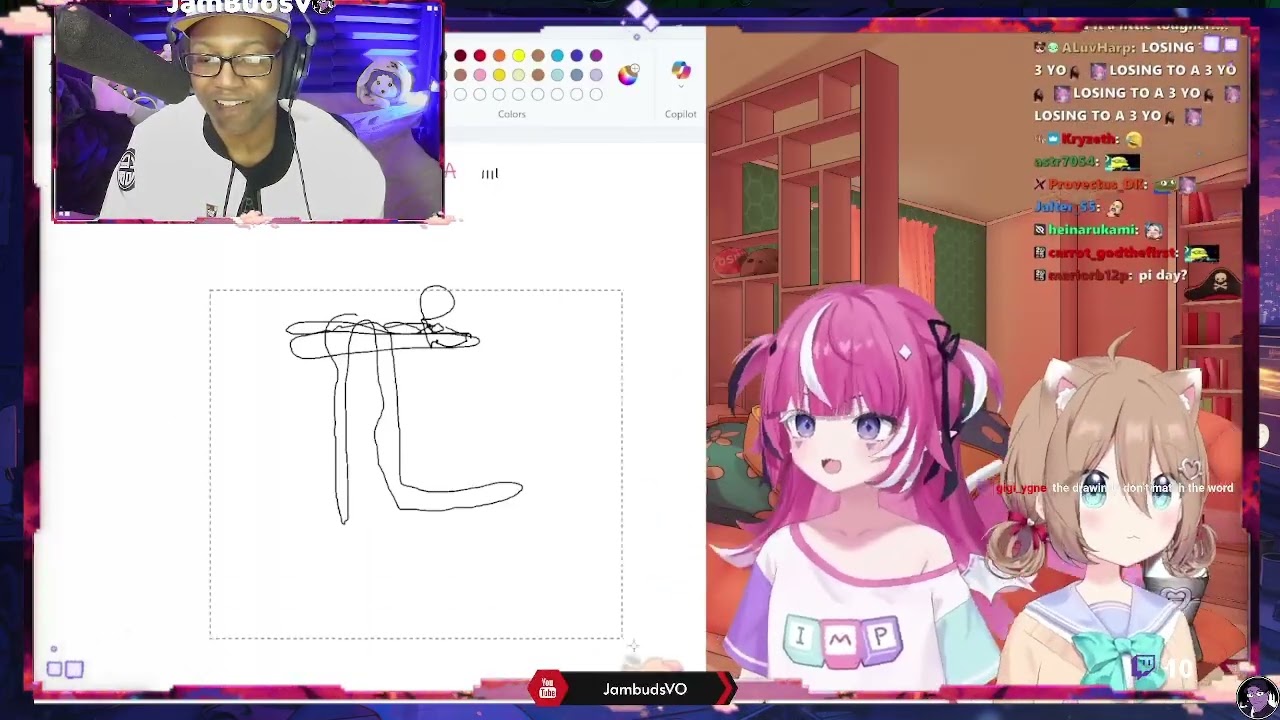Image resolution: width=1280 pixels, height=720 pixels.
Task: Click the laughing emoji after Kryzeth
Action: point(1133,140)
